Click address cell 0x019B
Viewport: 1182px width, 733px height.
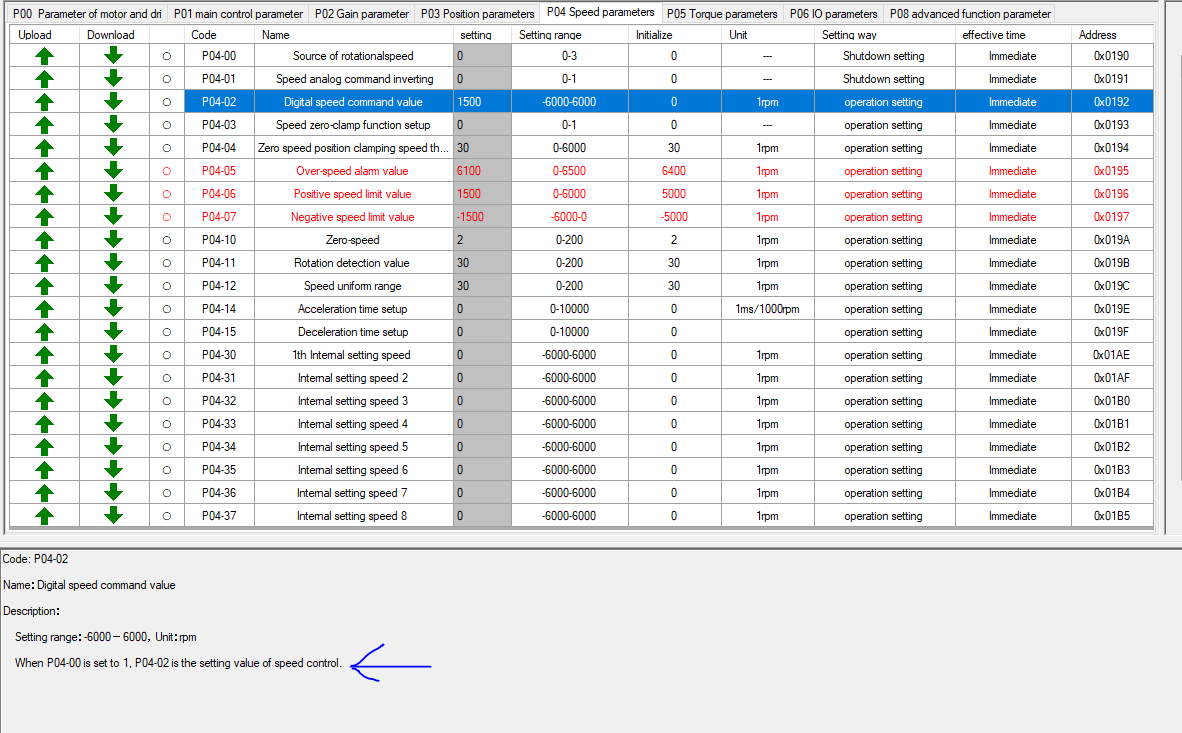1112,262
